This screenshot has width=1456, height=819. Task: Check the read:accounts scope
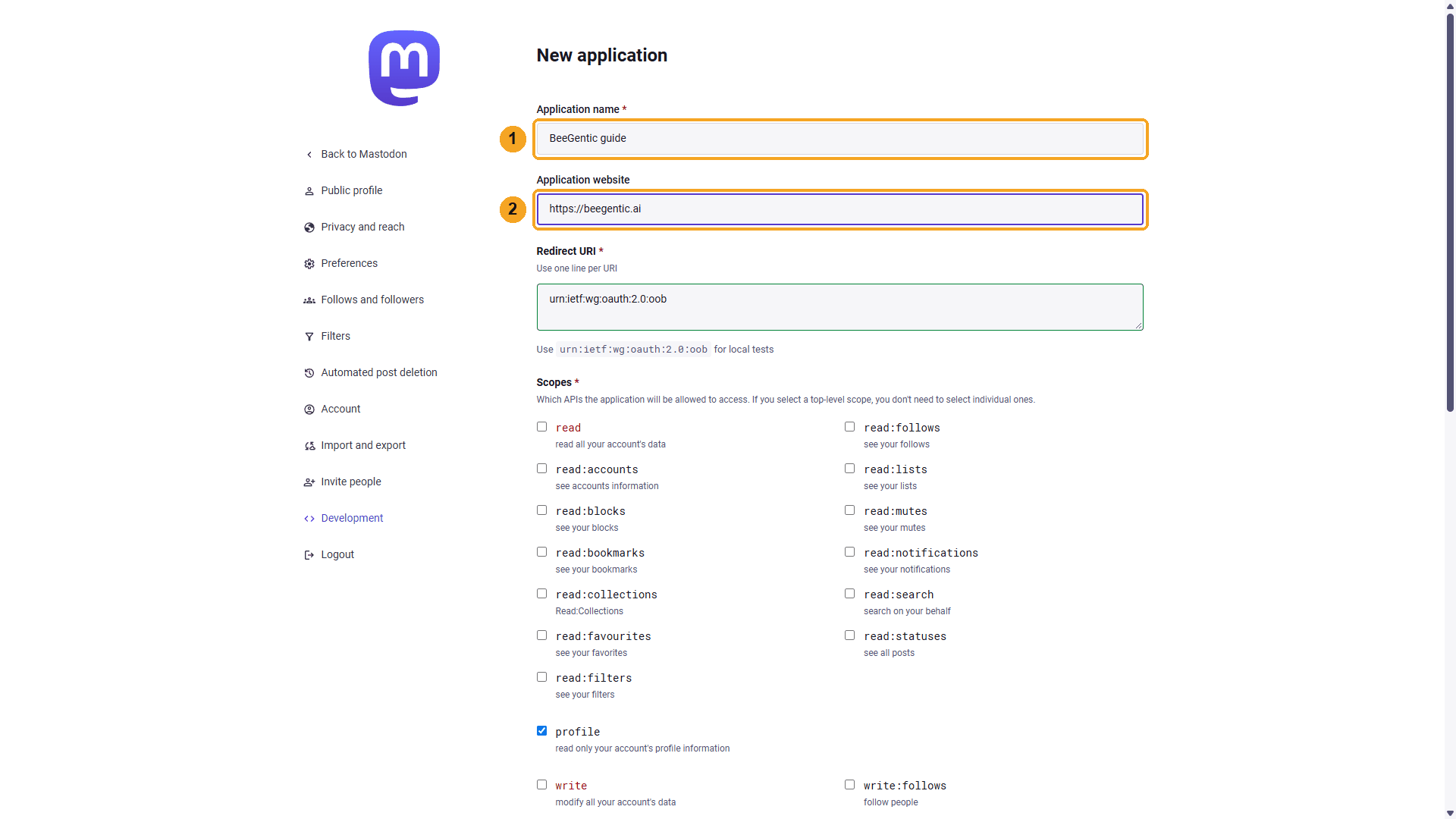click(x=541, y=469)
